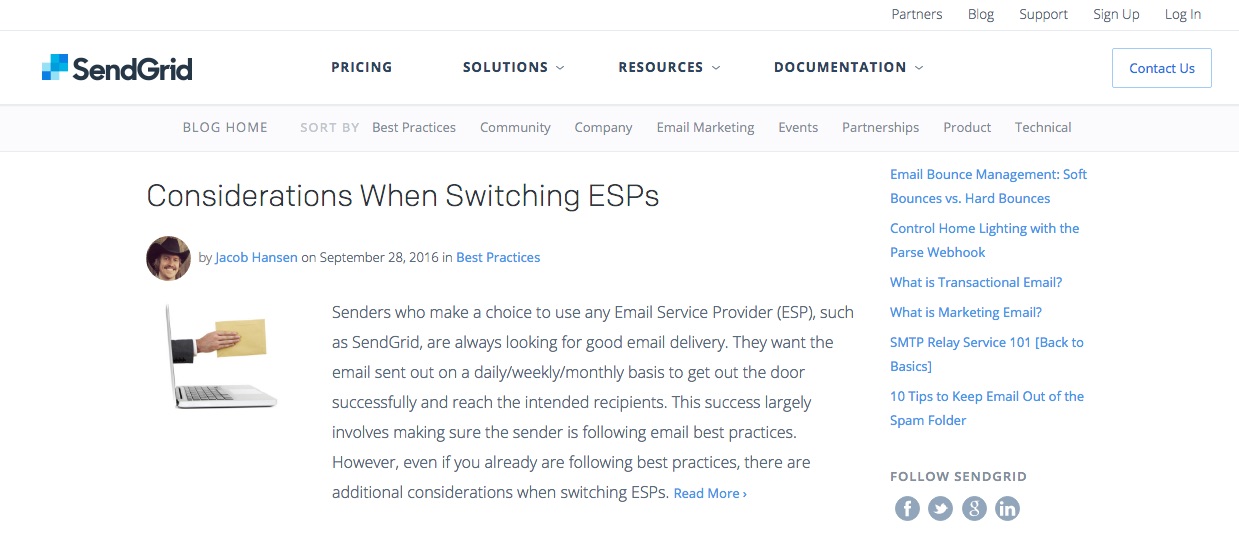Image resolution: width=1239 pixels, height=556 pixels.
Task: Open 'What is Transactional Email?' sidebar link
Action: pyautogui.click(x=976, y=283)
